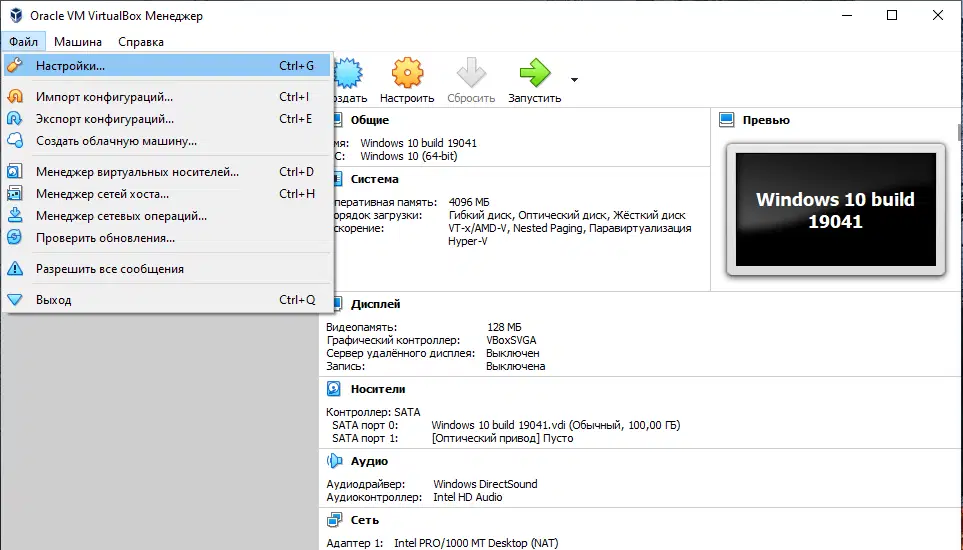Viewport: 963px width, 550px height.
Task: Click the wrench icon beside Настройки
Action: coord(15,64)
